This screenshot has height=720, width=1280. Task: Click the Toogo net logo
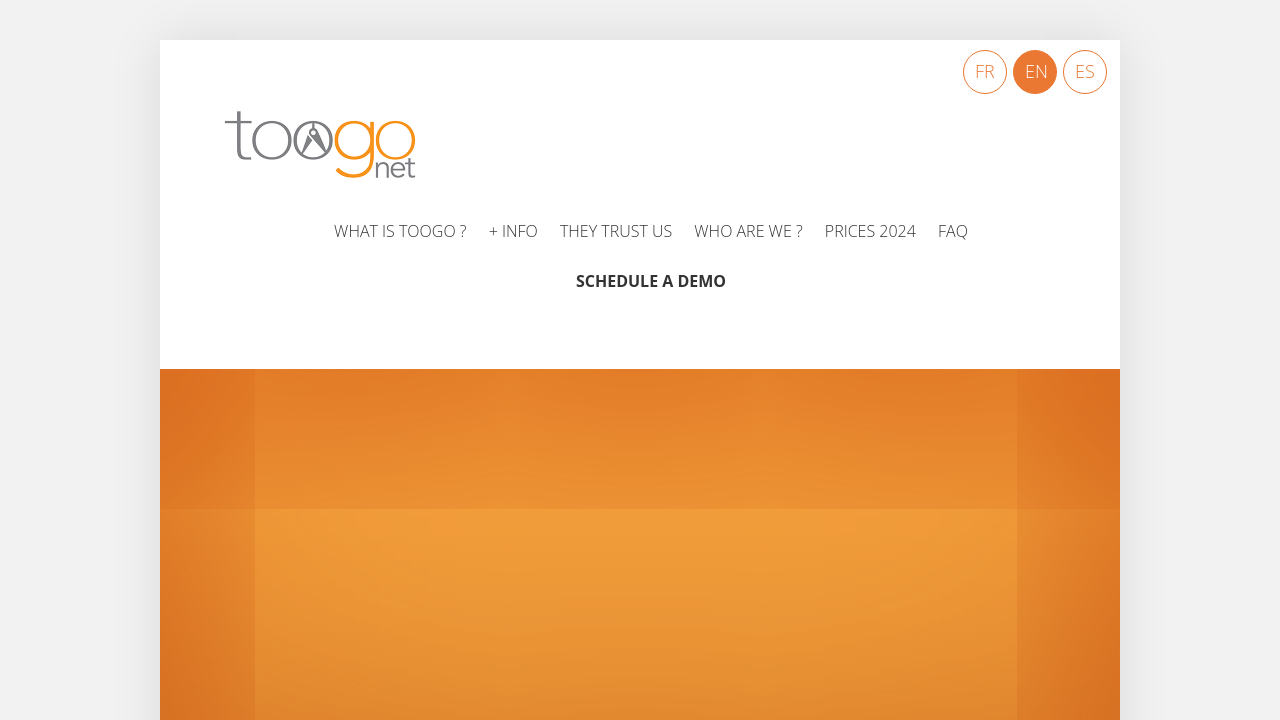(320, 144)
